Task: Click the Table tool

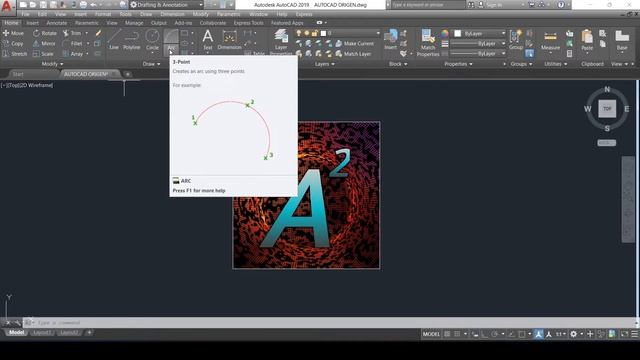Action: (x=255, y=54)
